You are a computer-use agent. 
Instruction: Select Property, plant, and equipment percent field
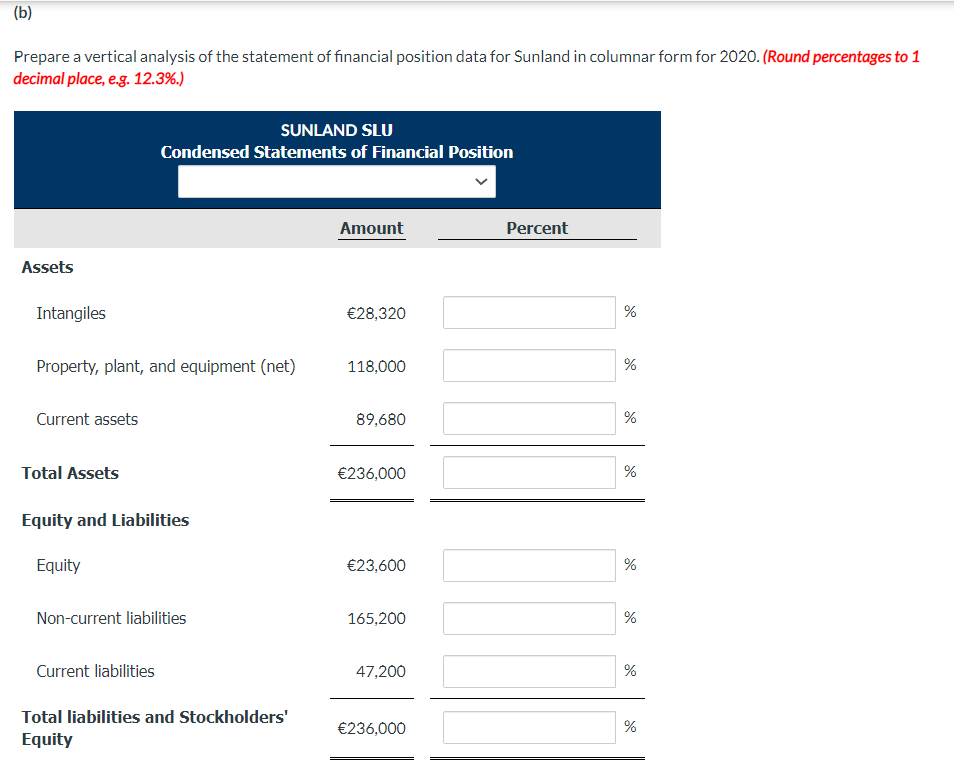(x=529, y=366)
